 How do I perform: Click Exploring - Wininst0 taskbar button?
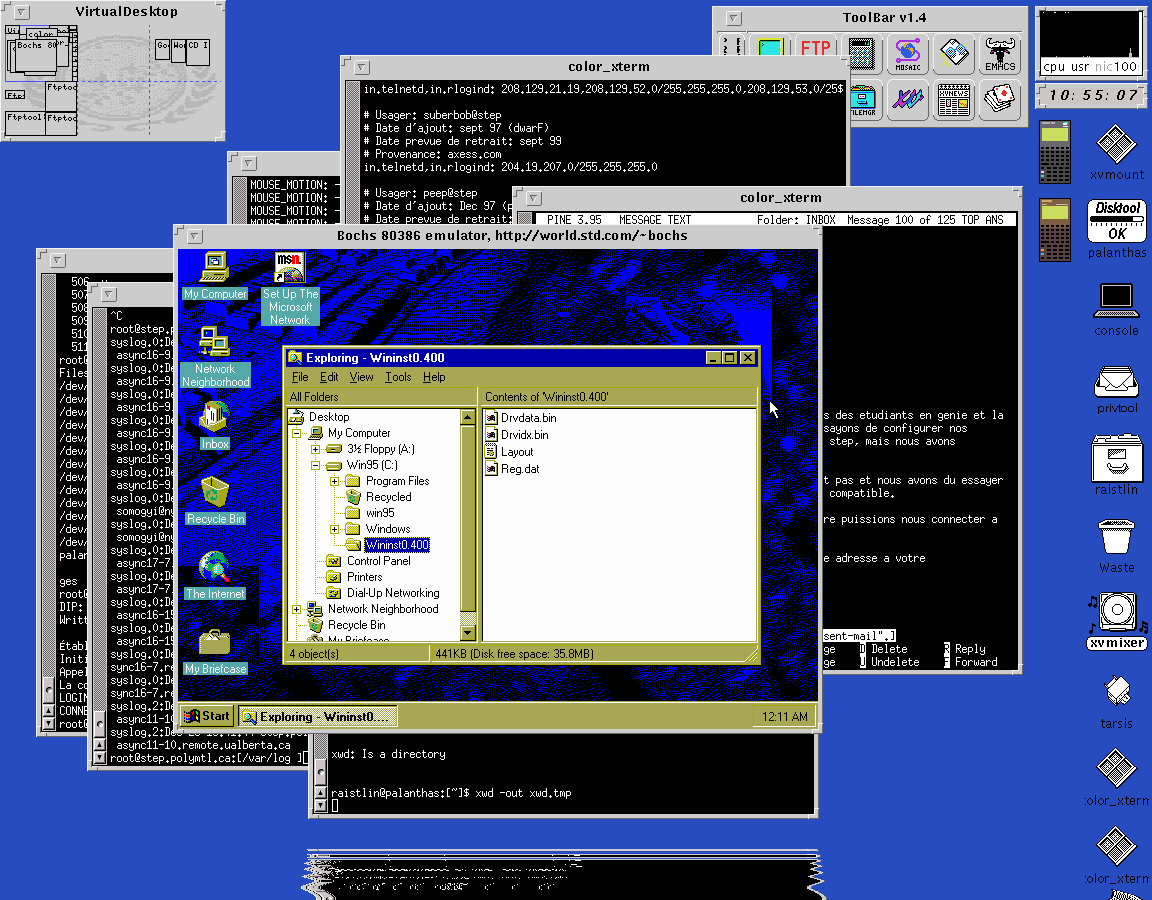(317, 716)
